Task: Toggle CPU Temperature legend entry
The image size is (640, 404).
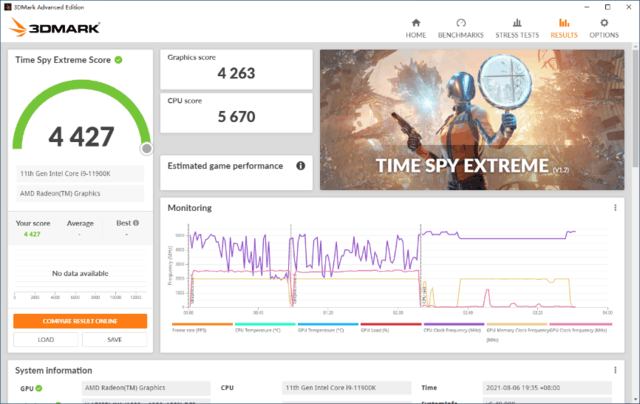Action: pyautogui.click(x=265, y=328)
